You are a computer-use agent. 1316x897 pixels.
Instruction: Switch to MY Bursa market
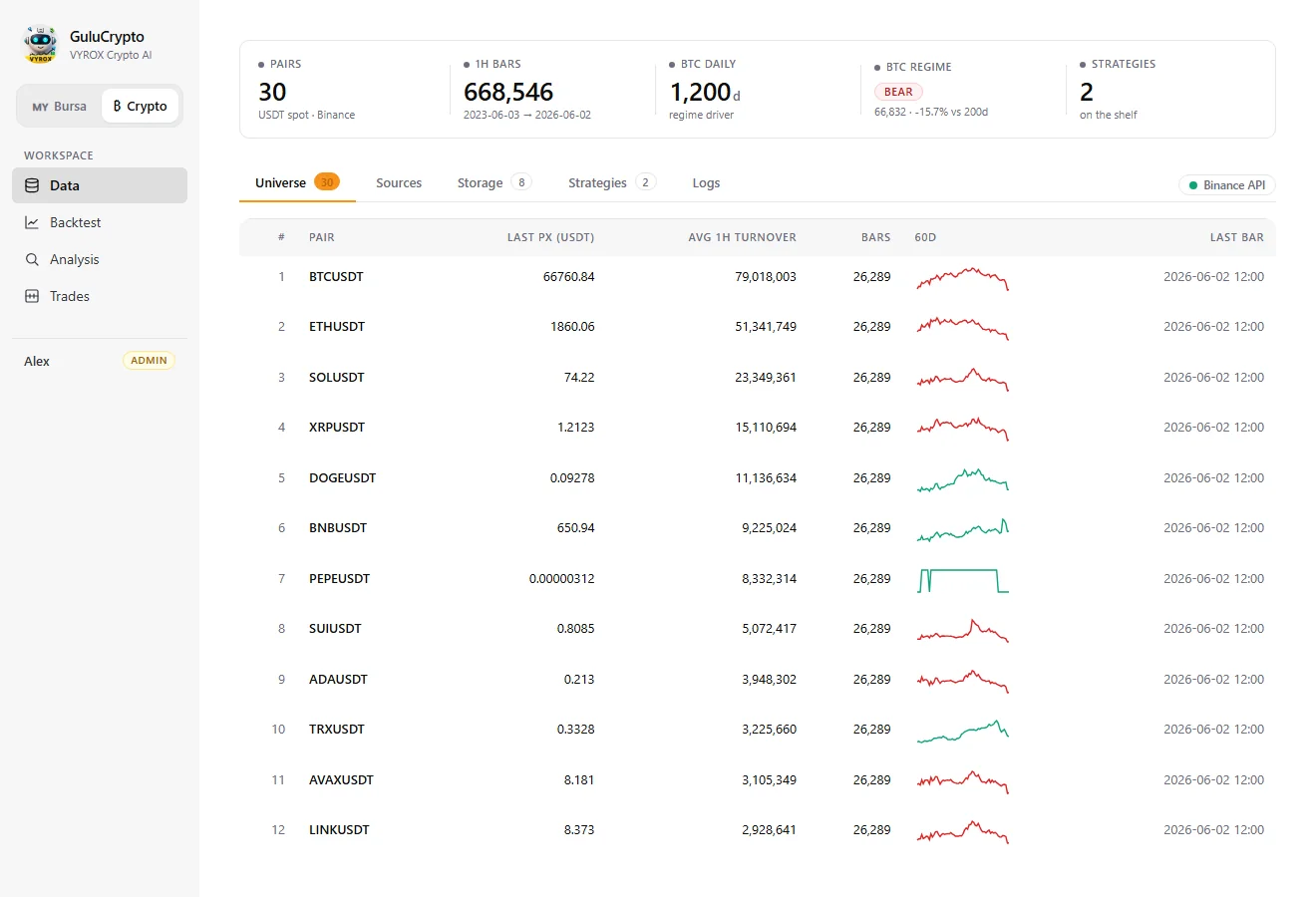[x=60, y=106]
